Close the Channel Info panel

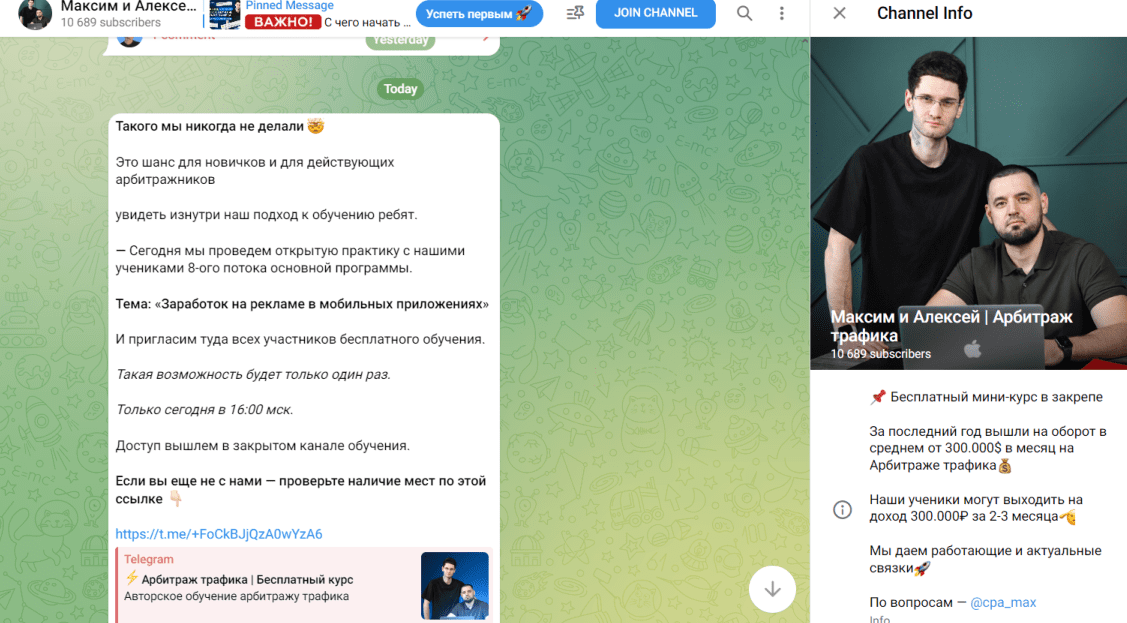point(840,14)
